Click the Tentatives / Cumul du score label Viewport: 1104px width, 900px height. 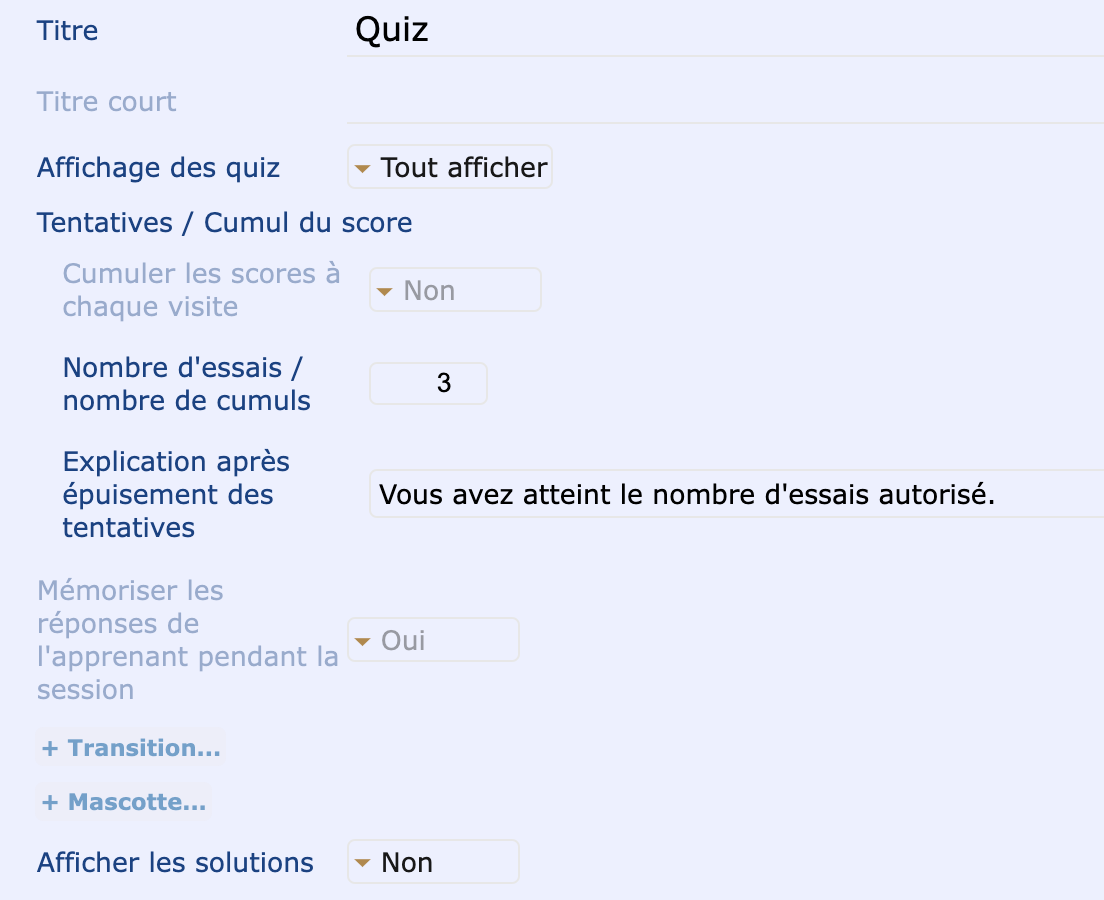pos(225,223)
